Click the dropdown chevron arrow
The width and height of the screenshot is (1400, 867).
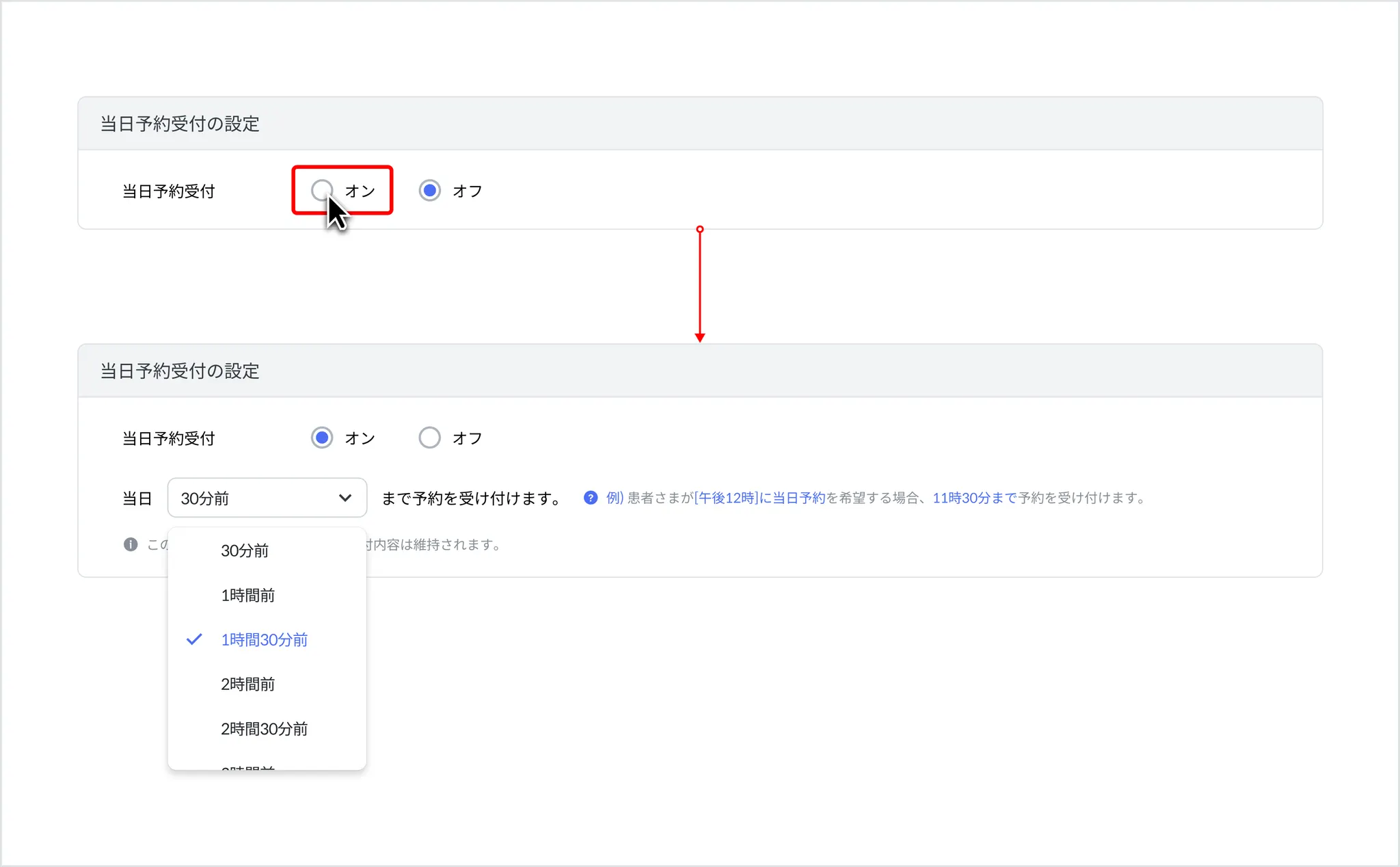345,498
